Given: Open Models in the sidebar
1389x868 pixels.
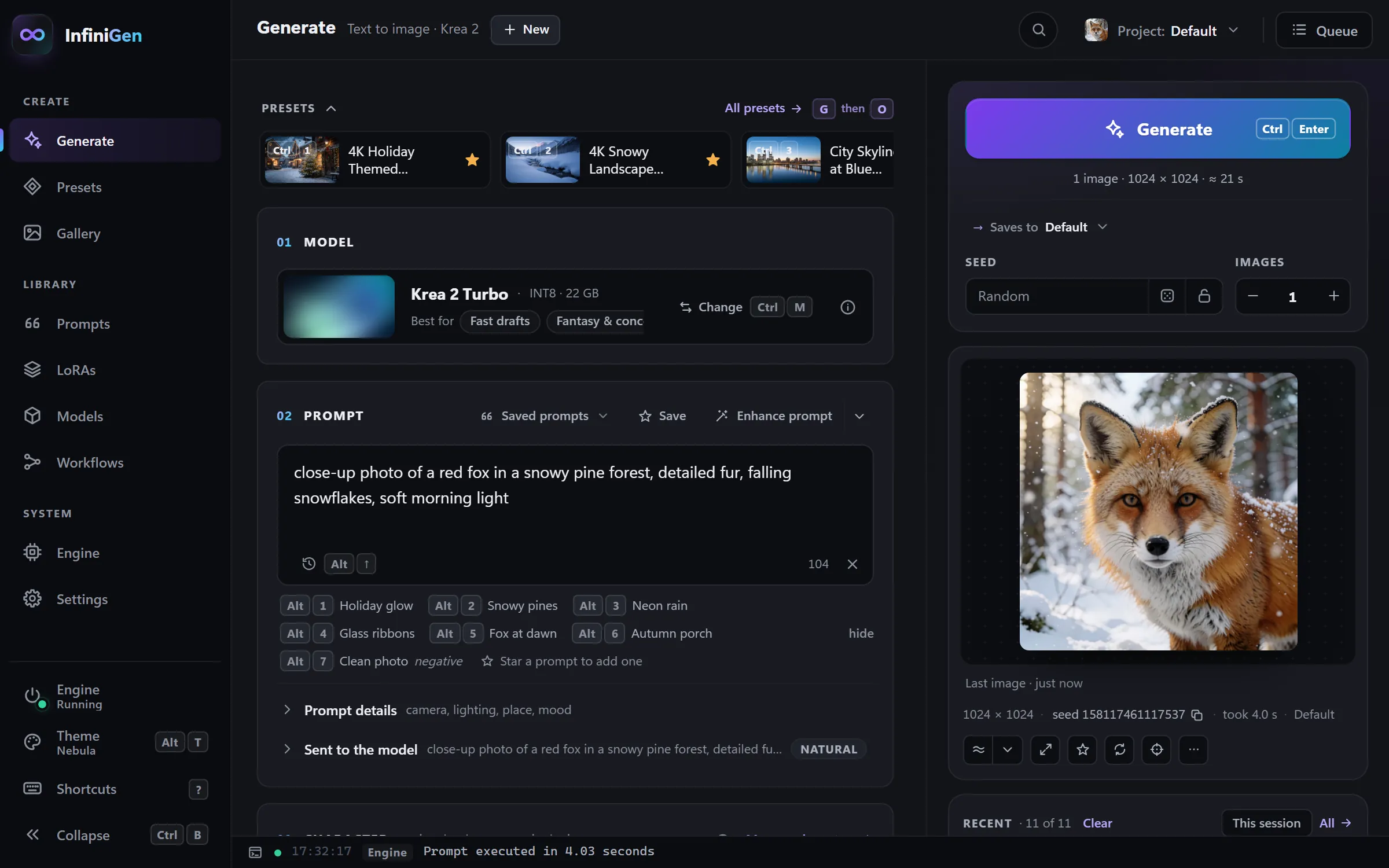Looking at the screenshot, I should coord(115,416).
